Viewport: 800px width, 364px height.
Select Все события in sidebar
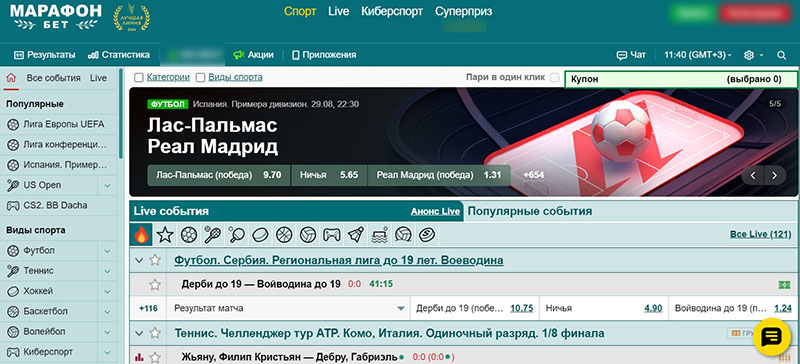[54, 78]
